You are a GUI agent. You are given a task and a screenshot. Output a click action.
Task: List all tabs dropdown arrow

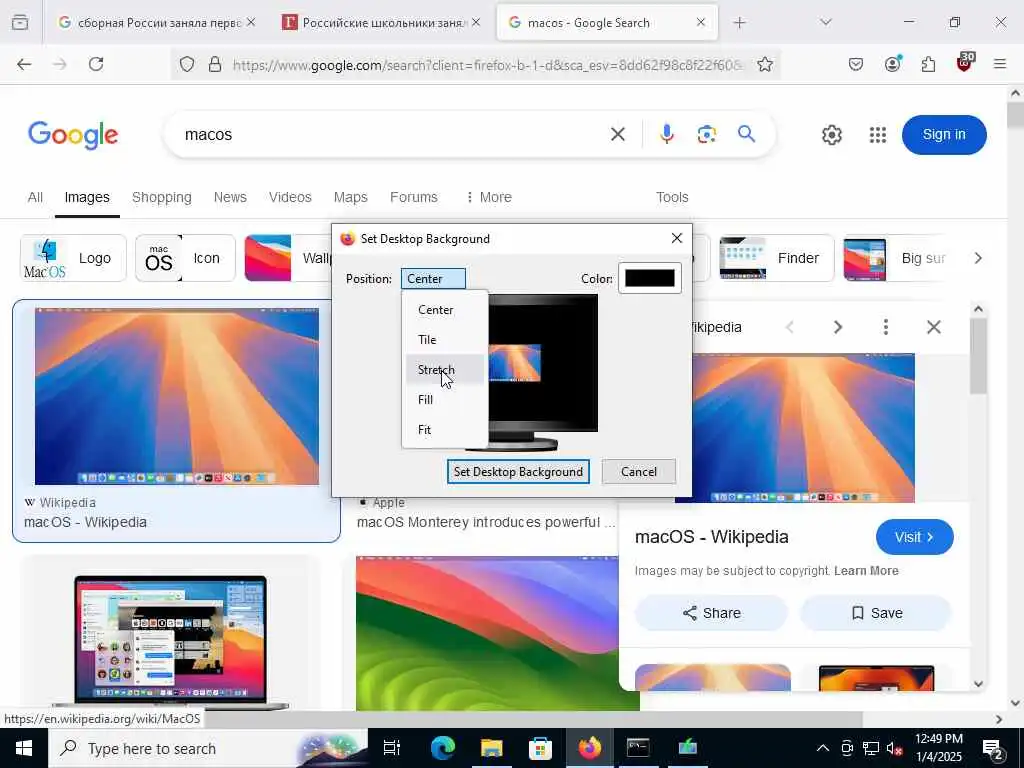pyautogui.click(x=825, y=23)
